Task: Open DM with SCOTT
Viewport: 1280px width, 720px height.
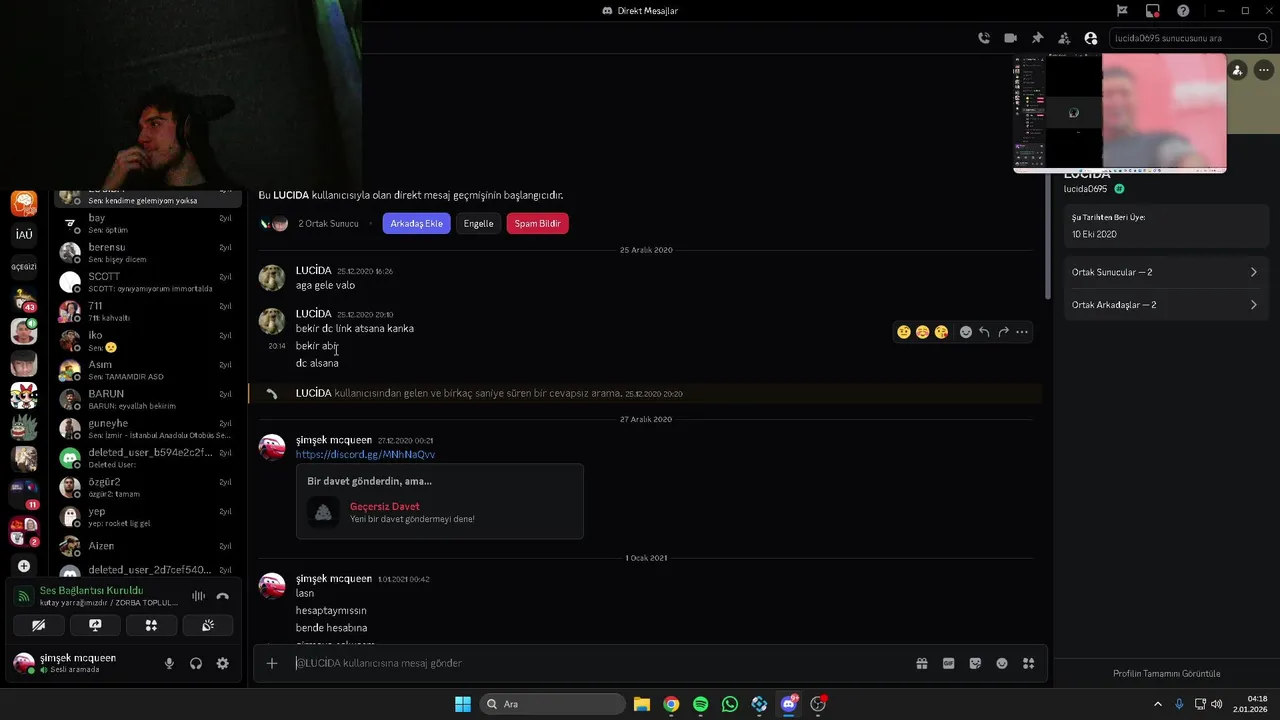Action: (147, 282)
